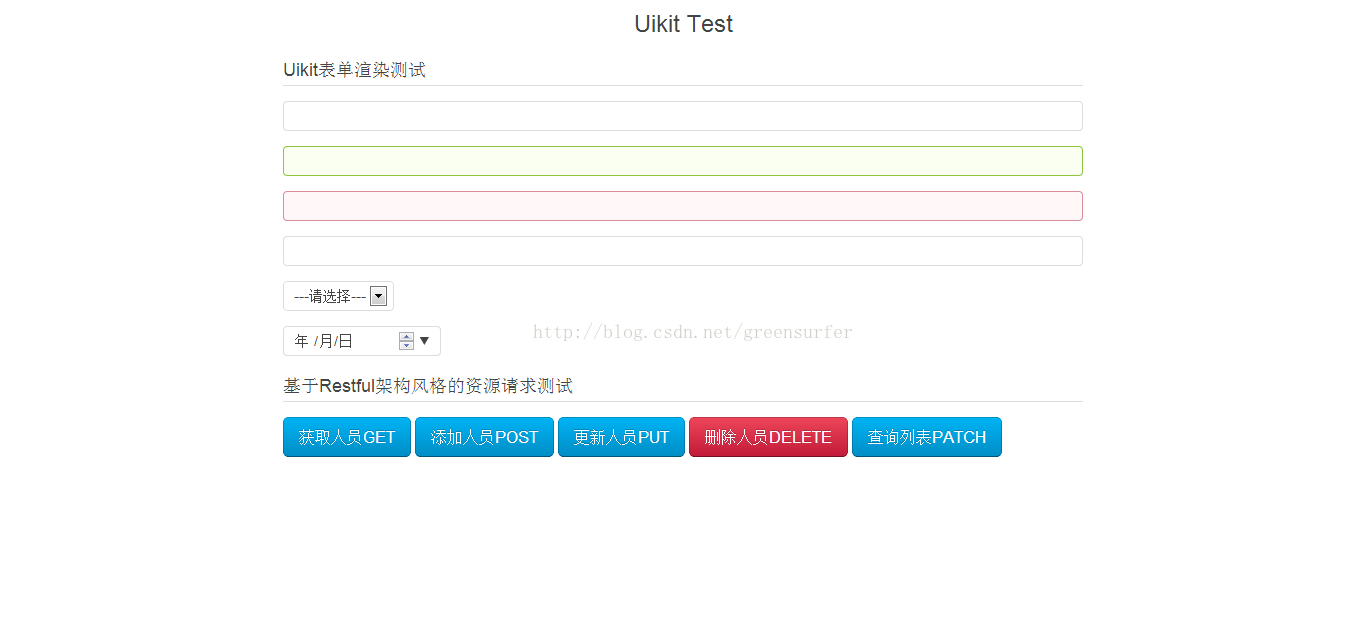
Task: Click the first plain white text input
Action: [x=682, y=116]
